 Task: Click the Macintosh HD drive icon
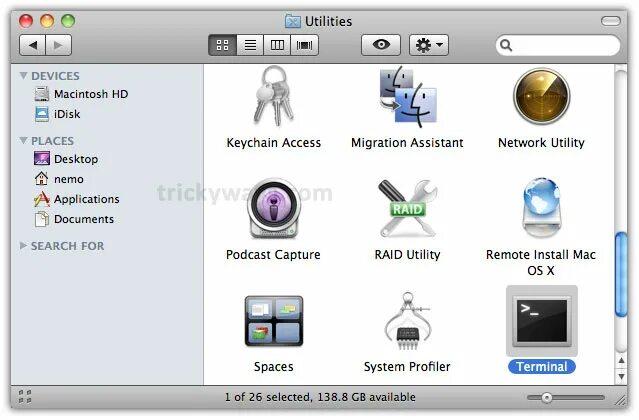click(42, 94)
